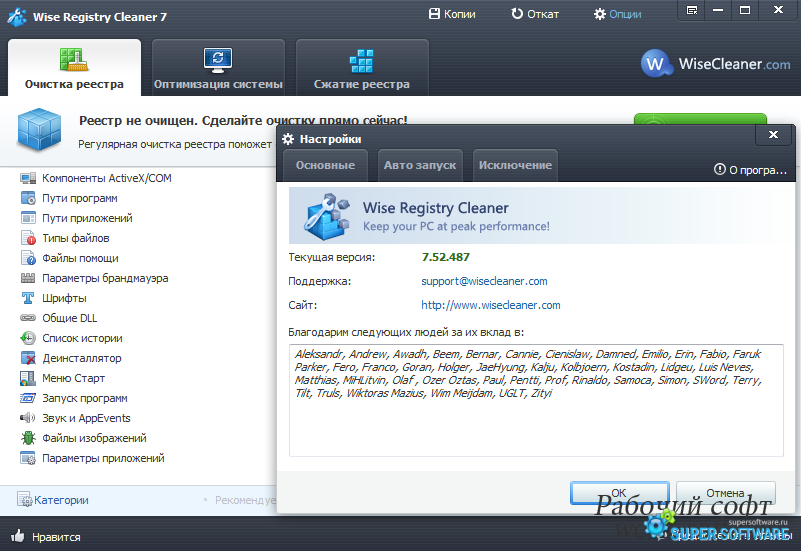Screen dimensions: 801x551
Task: Open the Сжатие реестра tab
Action: (x=362, y=67)
